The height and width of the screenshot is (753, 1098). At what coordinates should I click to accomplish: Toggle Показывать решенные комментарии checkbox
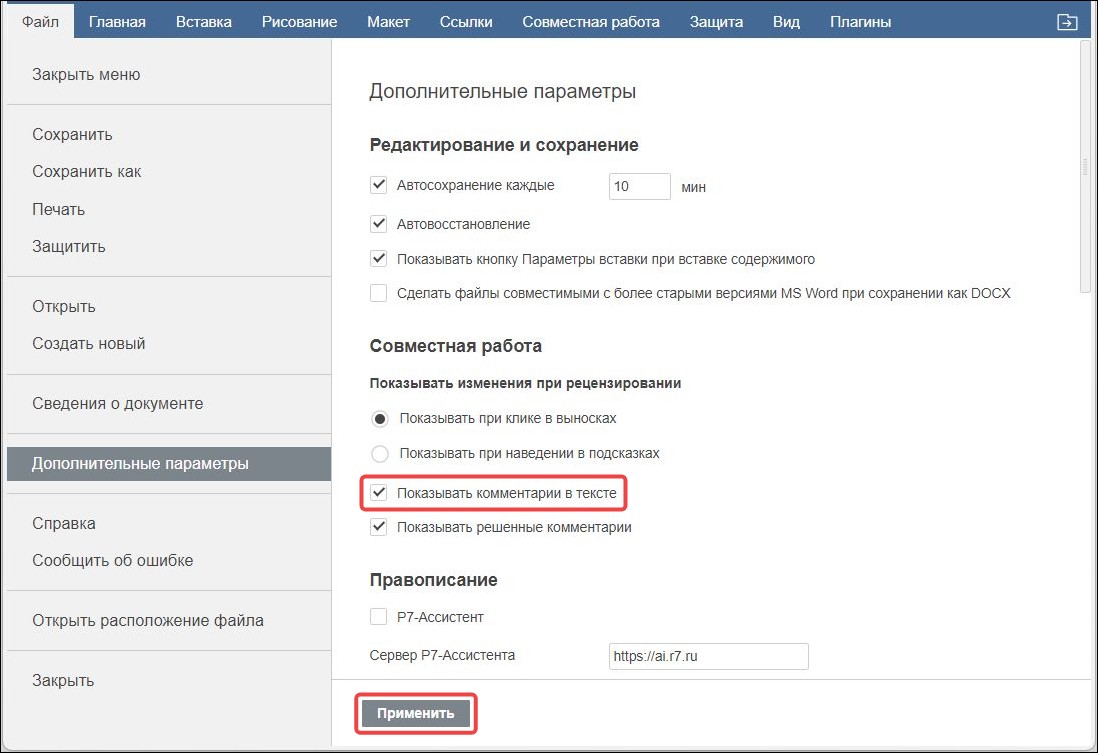(x=378, y=527)
